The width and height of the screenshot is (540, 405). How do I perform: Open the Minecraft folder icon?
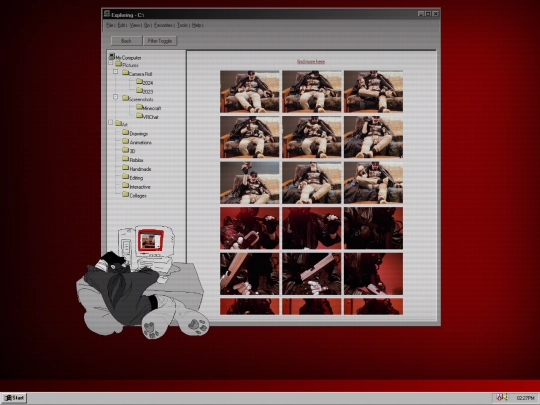(x=139, y=107)
